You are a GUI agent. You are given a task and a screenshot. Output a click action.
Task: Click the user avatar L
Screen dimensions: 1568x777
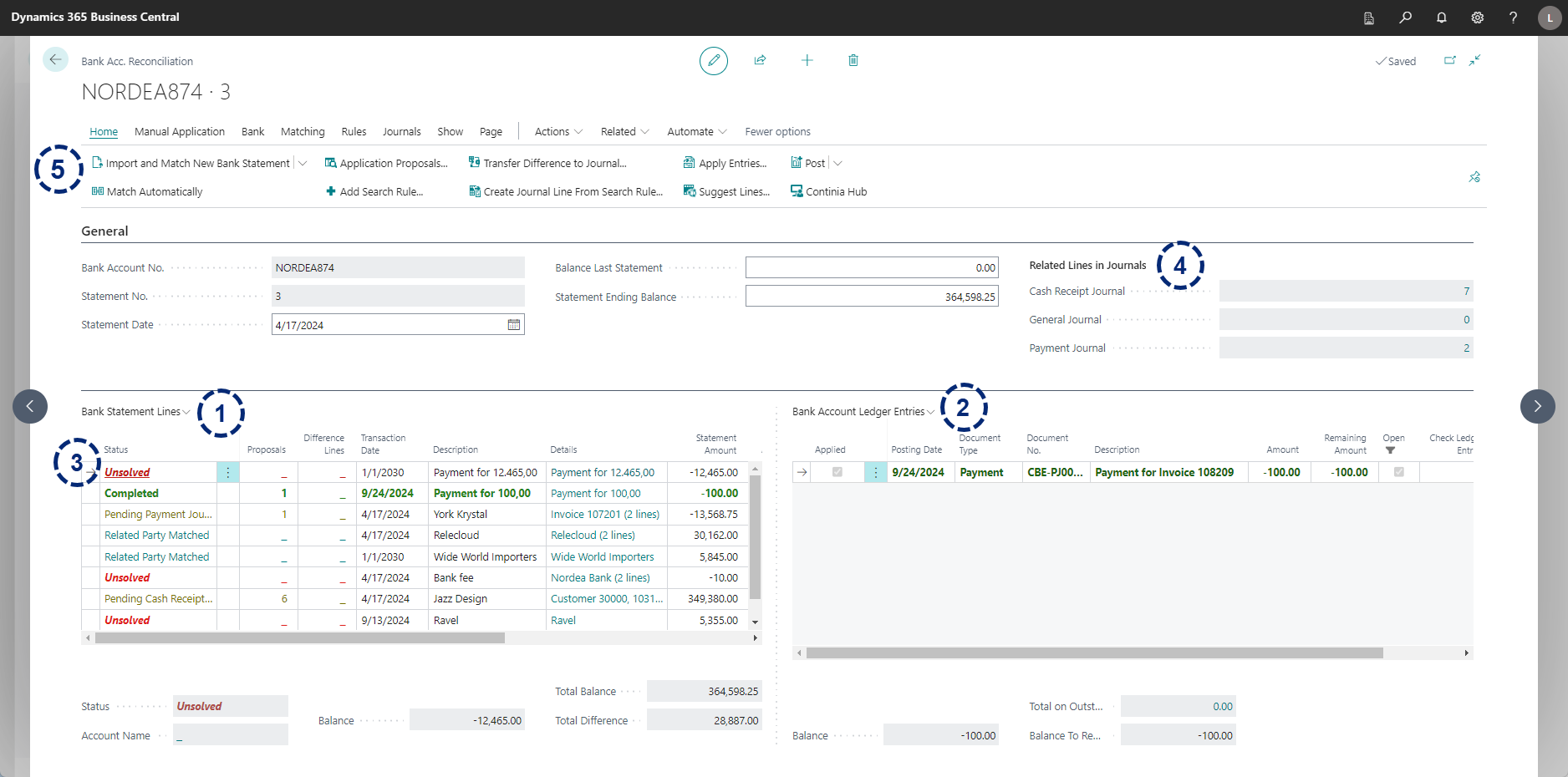[x=1550, y=18]
